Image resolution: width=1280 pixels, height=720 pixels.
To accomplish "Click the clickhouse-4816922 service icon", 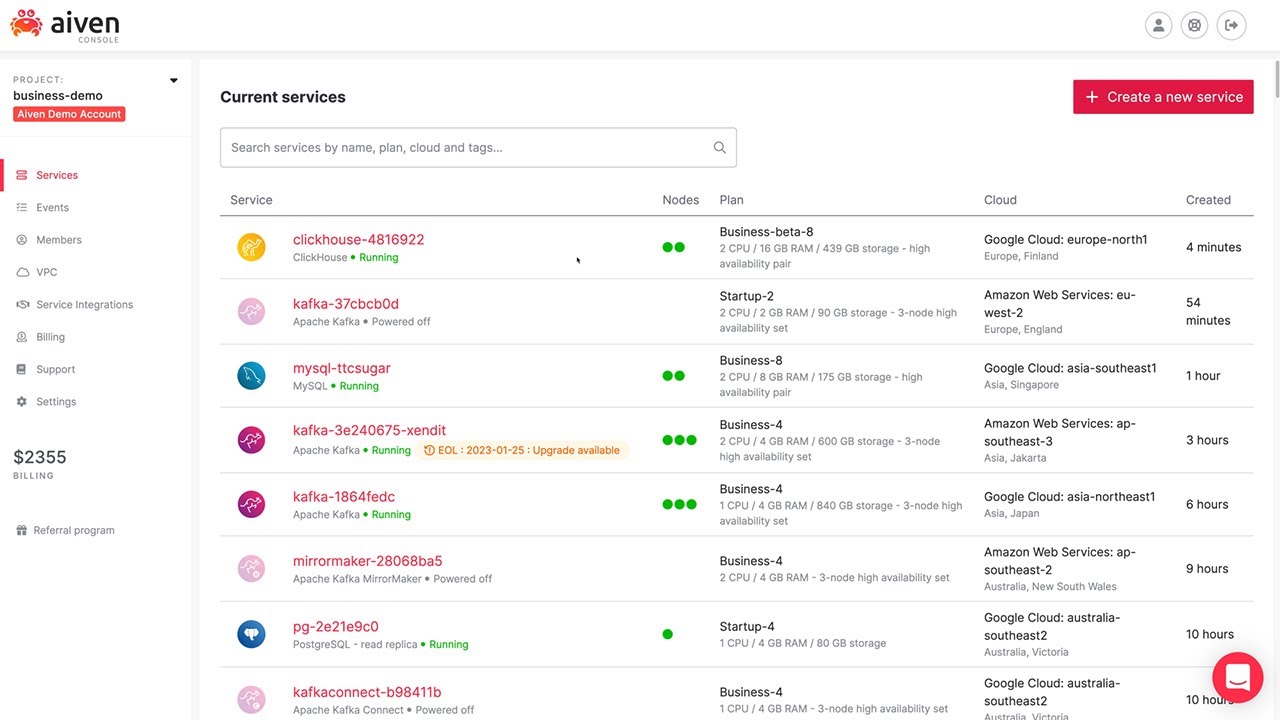I will 251,247.
